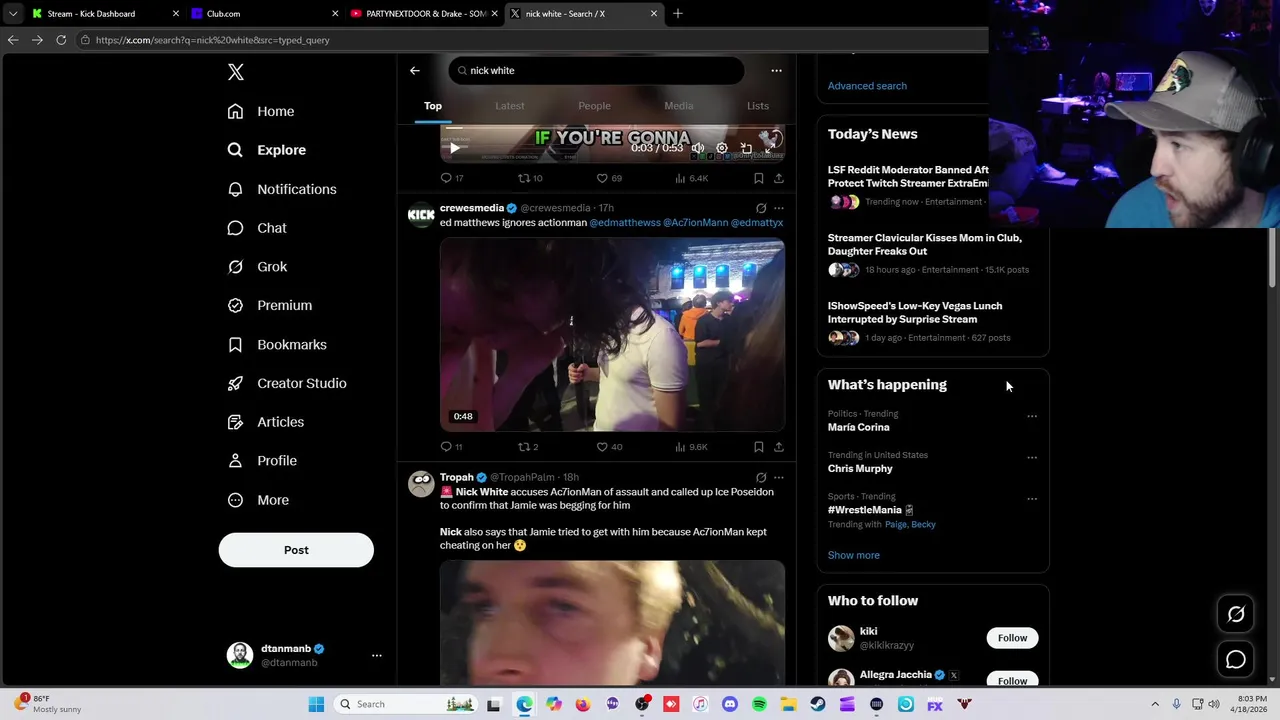This screenshot has height=720, width=1280.
Task: Repost the post with 10 reposts
Action: click(530, 178)
